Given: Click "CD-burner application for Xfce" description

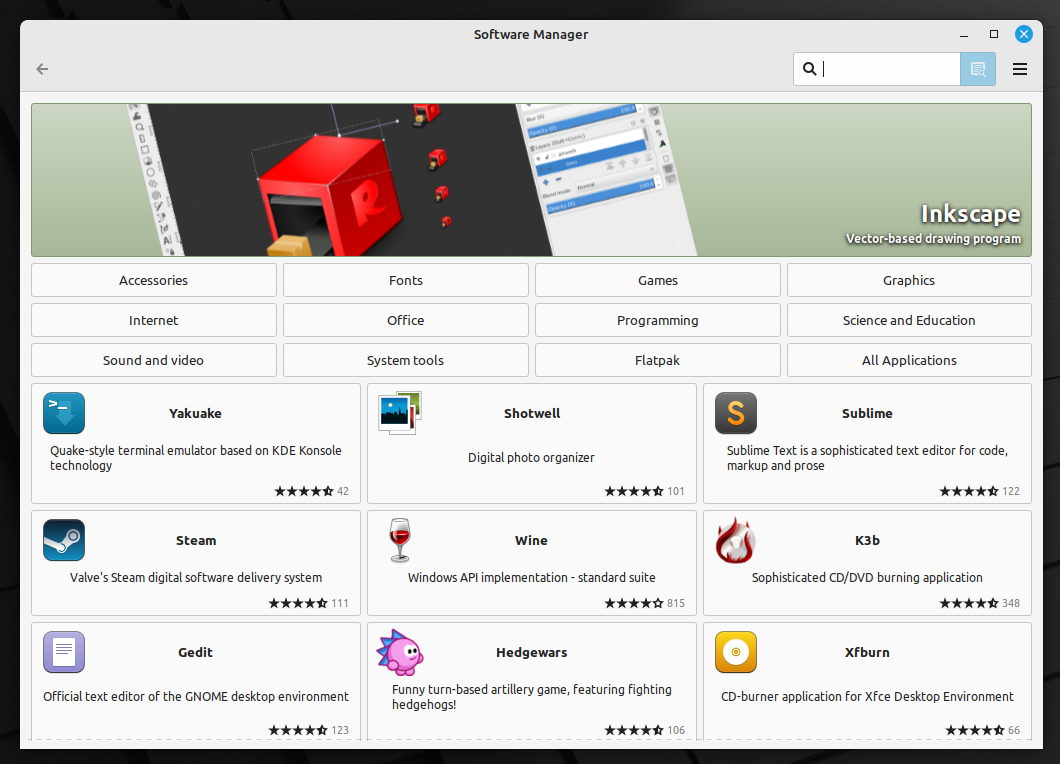Looking at the screenshot, I should pos(867,696).
